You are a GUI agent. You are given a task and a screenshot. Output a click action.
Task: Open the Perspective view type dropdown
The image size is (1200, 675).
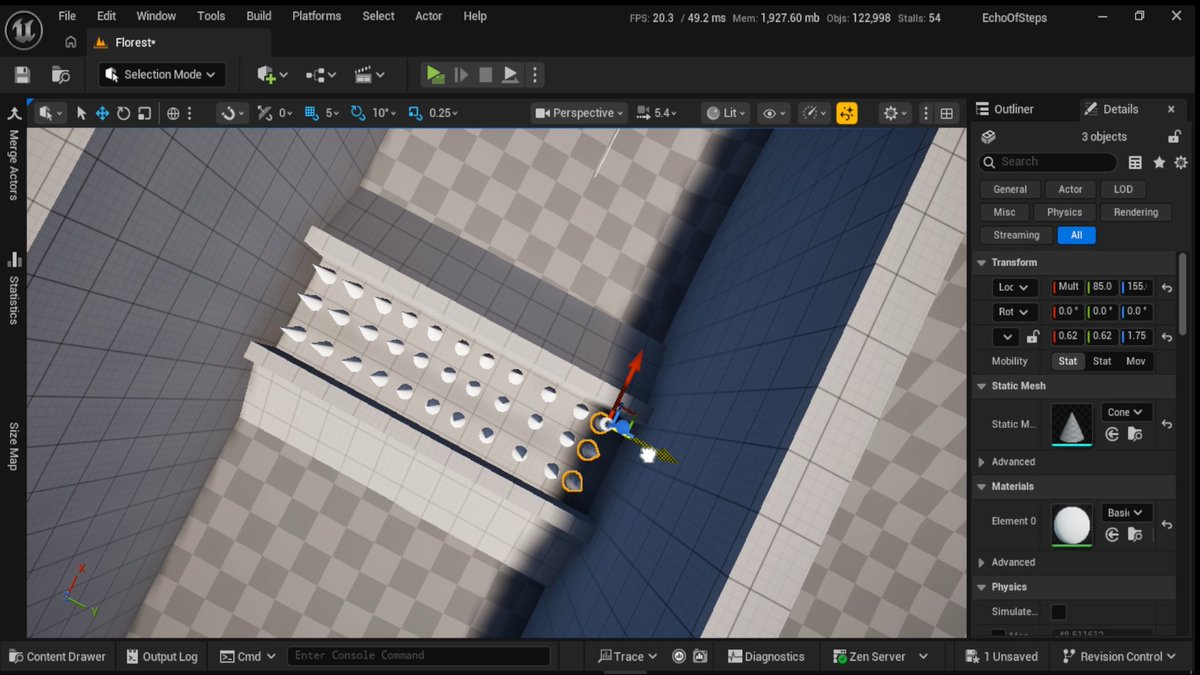pyautogui.click(x=580, y=113)
